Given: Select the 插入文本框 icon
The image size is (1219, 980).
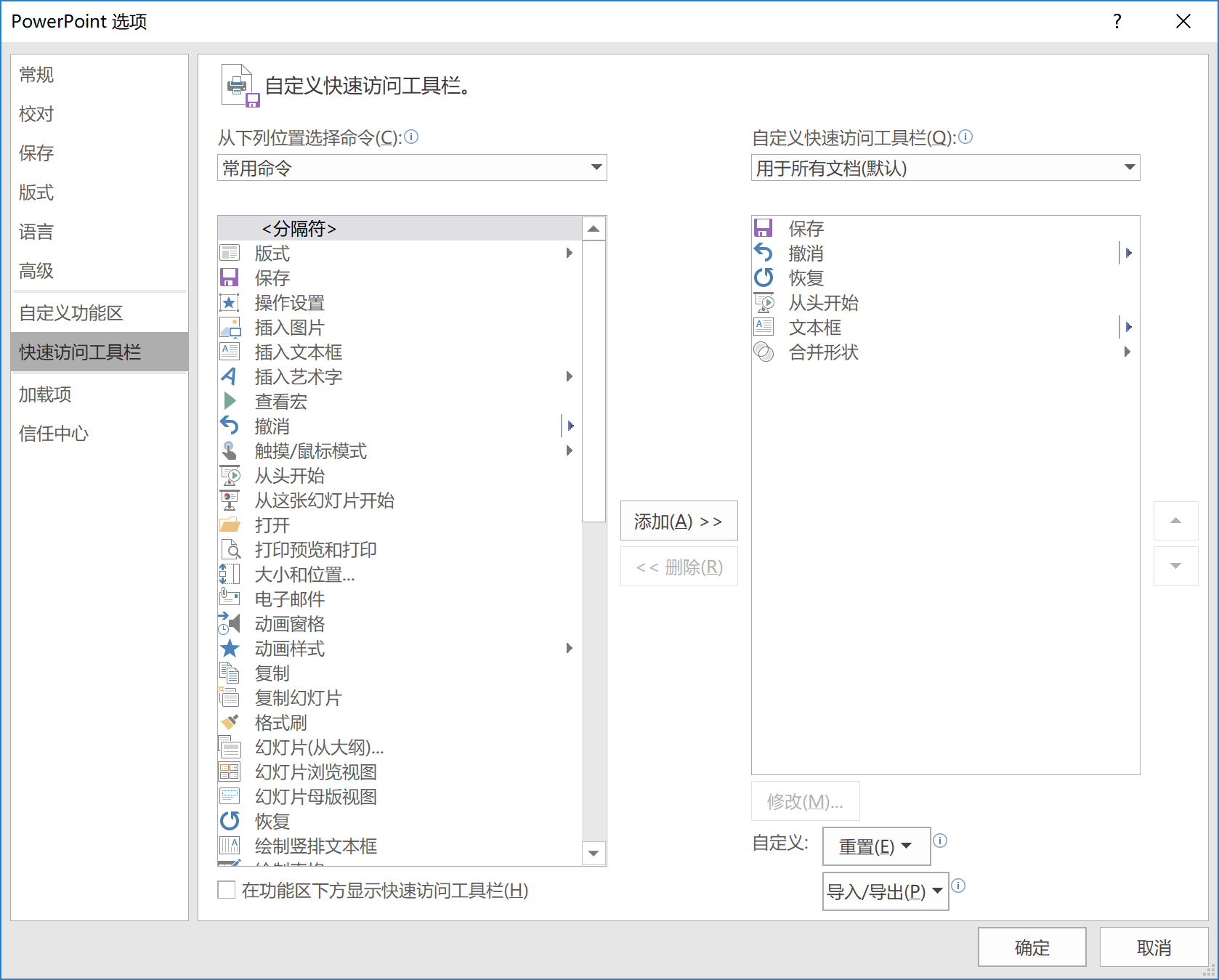Looking at the screenshot, I should [x=230, y=352].
